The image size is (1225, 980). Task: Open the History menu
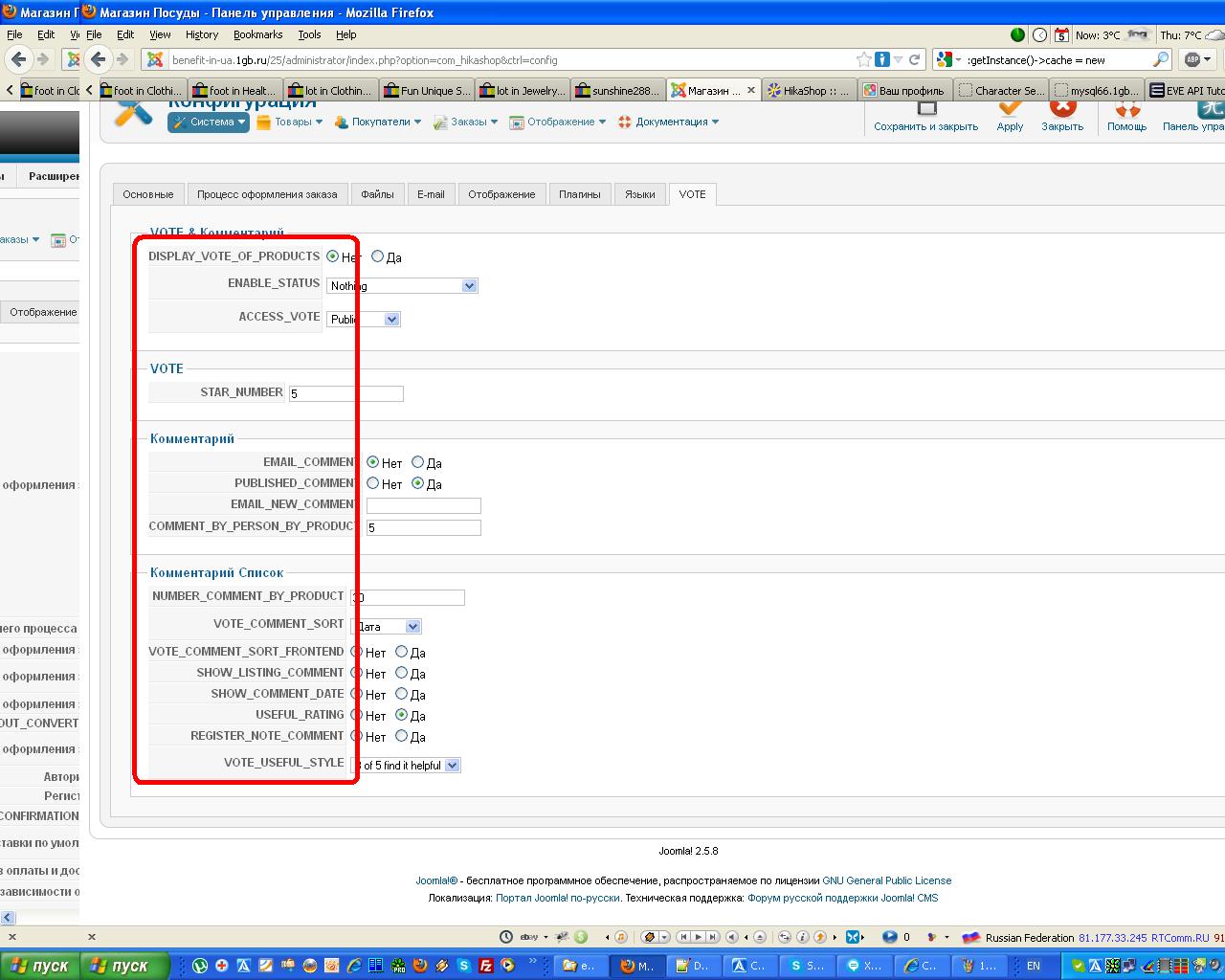[202, 34]
